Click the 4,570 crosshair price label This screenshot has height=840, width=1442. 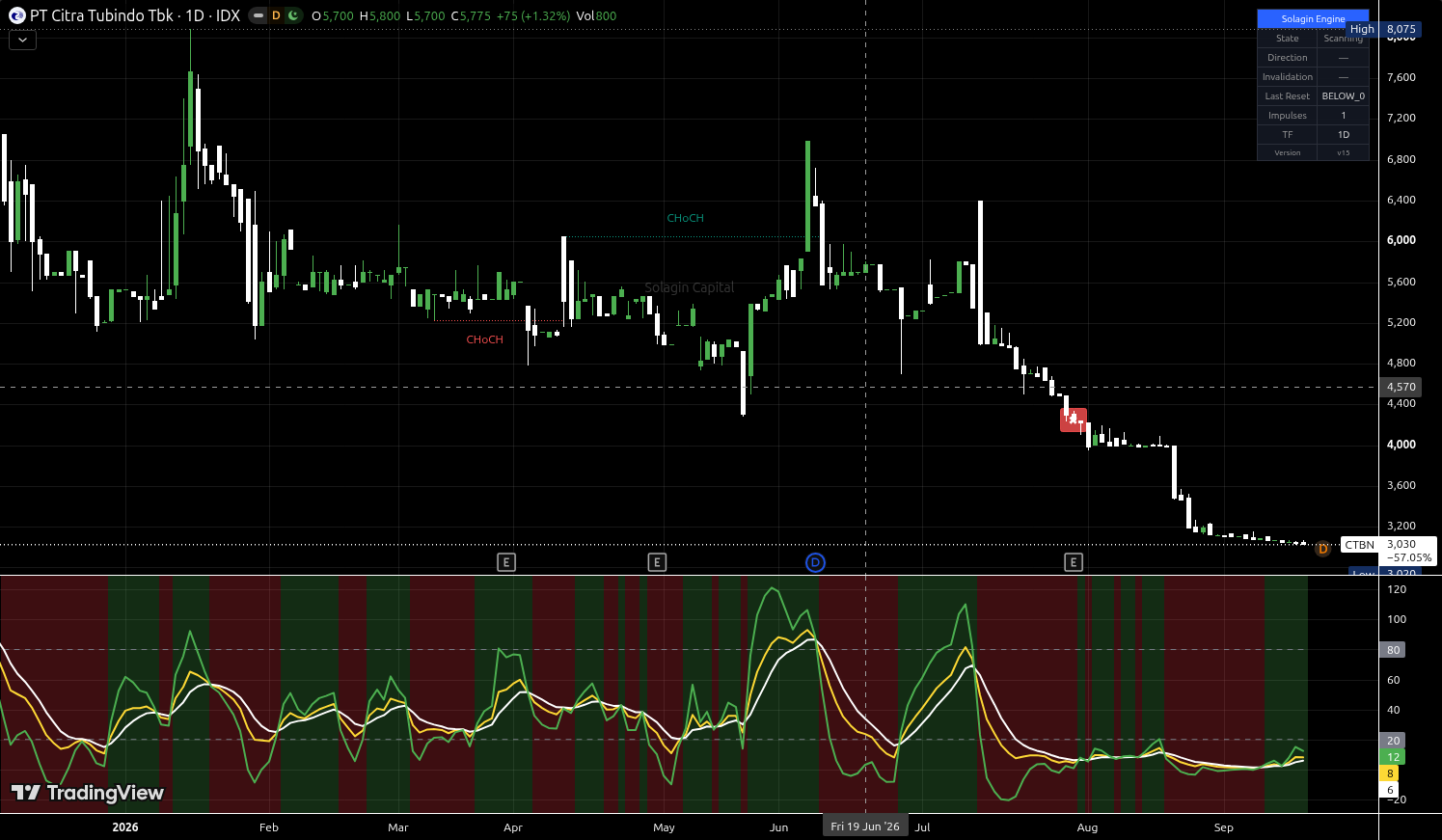[x=1401, y=387]
